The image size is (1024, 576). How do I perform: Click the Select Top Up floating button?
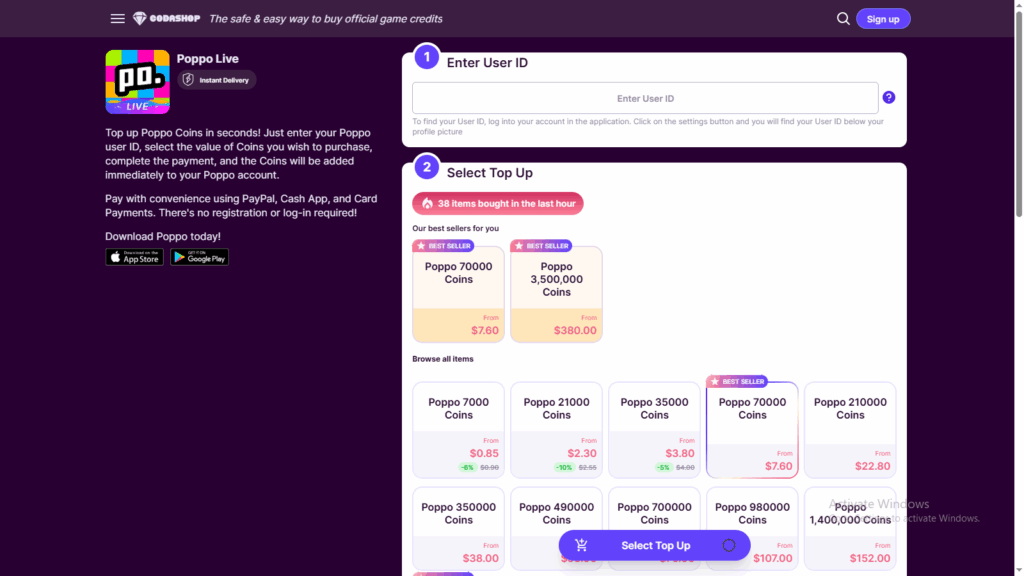click(654, 545)
